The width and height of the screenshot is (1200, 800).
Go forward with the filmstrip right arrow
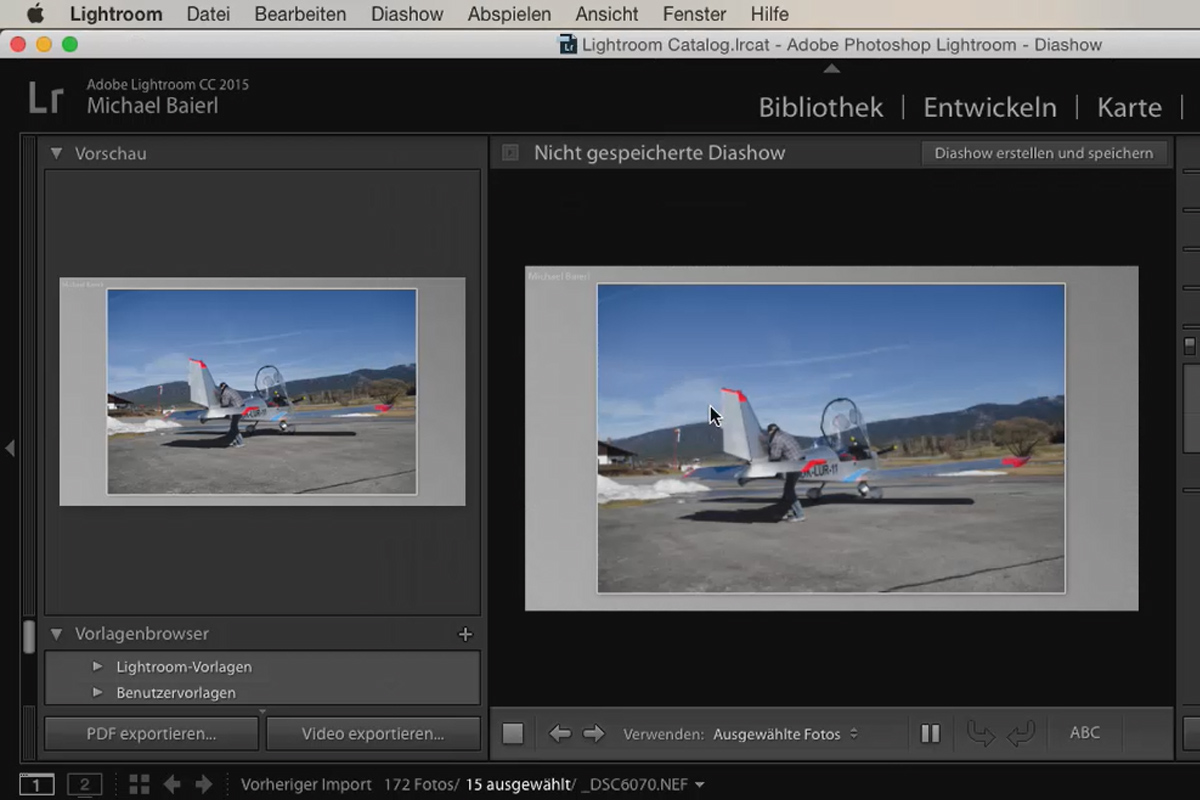[x=204, y=785]
